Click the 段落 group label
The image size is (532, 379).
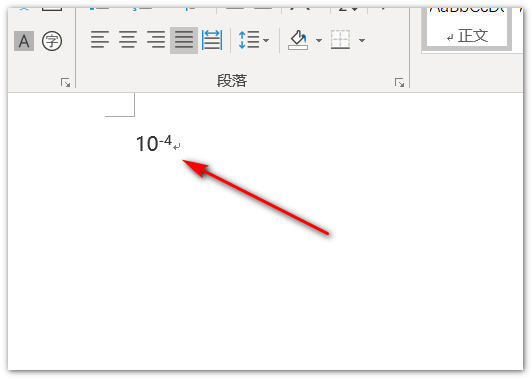[232, 81]
